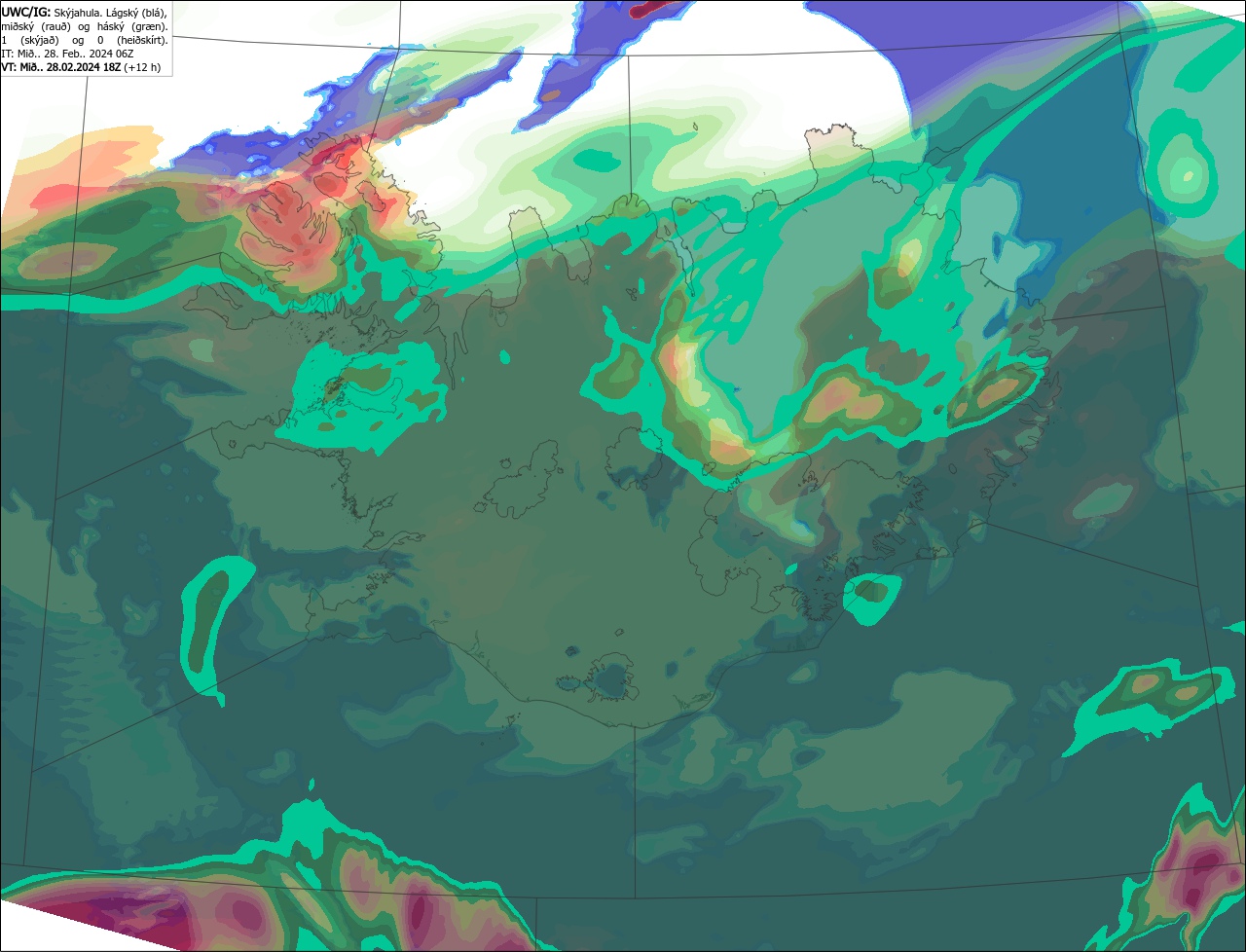1246x952 pixels.
Task: Click the "1 (skýjað)" legend value
Action: pos(30,41)
